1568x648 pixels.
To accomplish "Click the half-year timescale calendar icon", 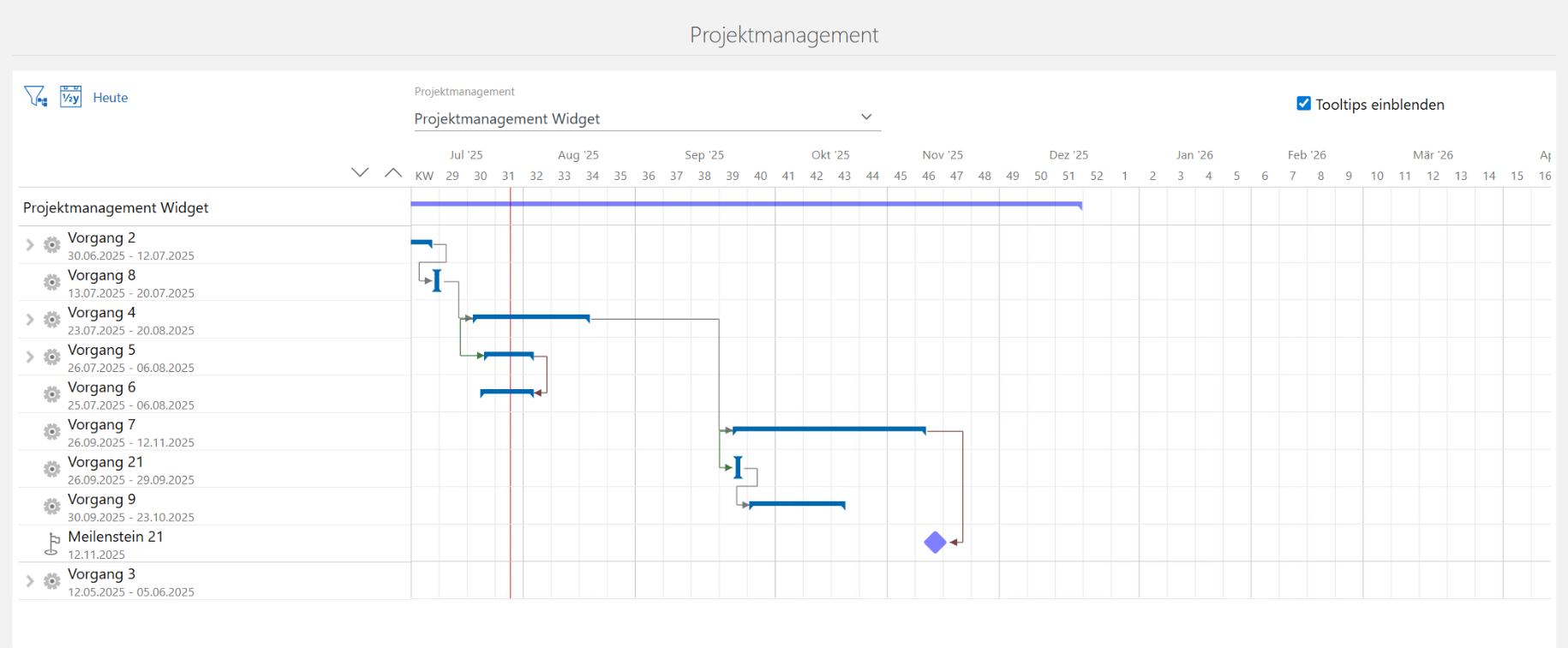I will (x=70, y=97).
